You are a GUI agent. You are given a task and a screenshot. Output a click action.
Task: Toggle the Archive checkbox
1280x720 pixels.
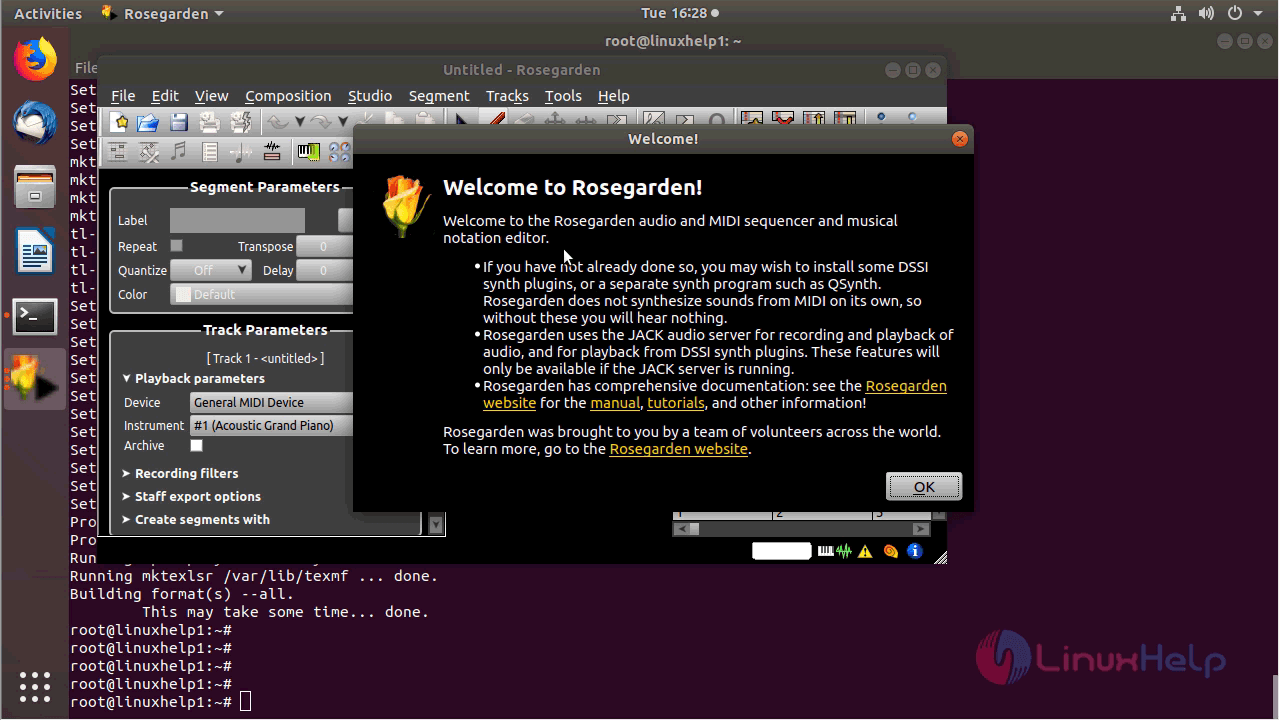pyautogui.click(x=196, y=446)
